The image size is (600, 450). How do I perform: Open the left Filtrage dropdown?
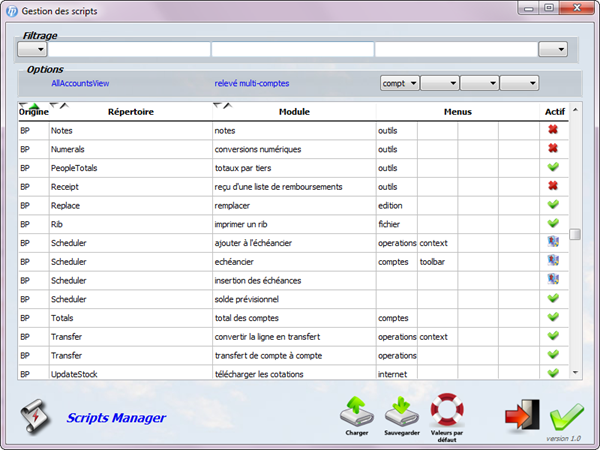point(32,49)
